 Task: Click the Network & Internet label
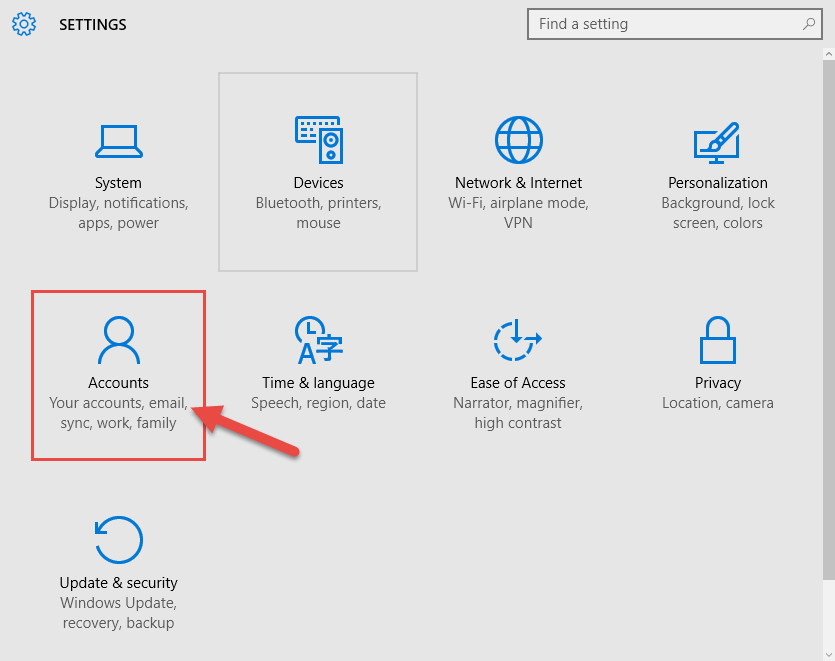518,183
